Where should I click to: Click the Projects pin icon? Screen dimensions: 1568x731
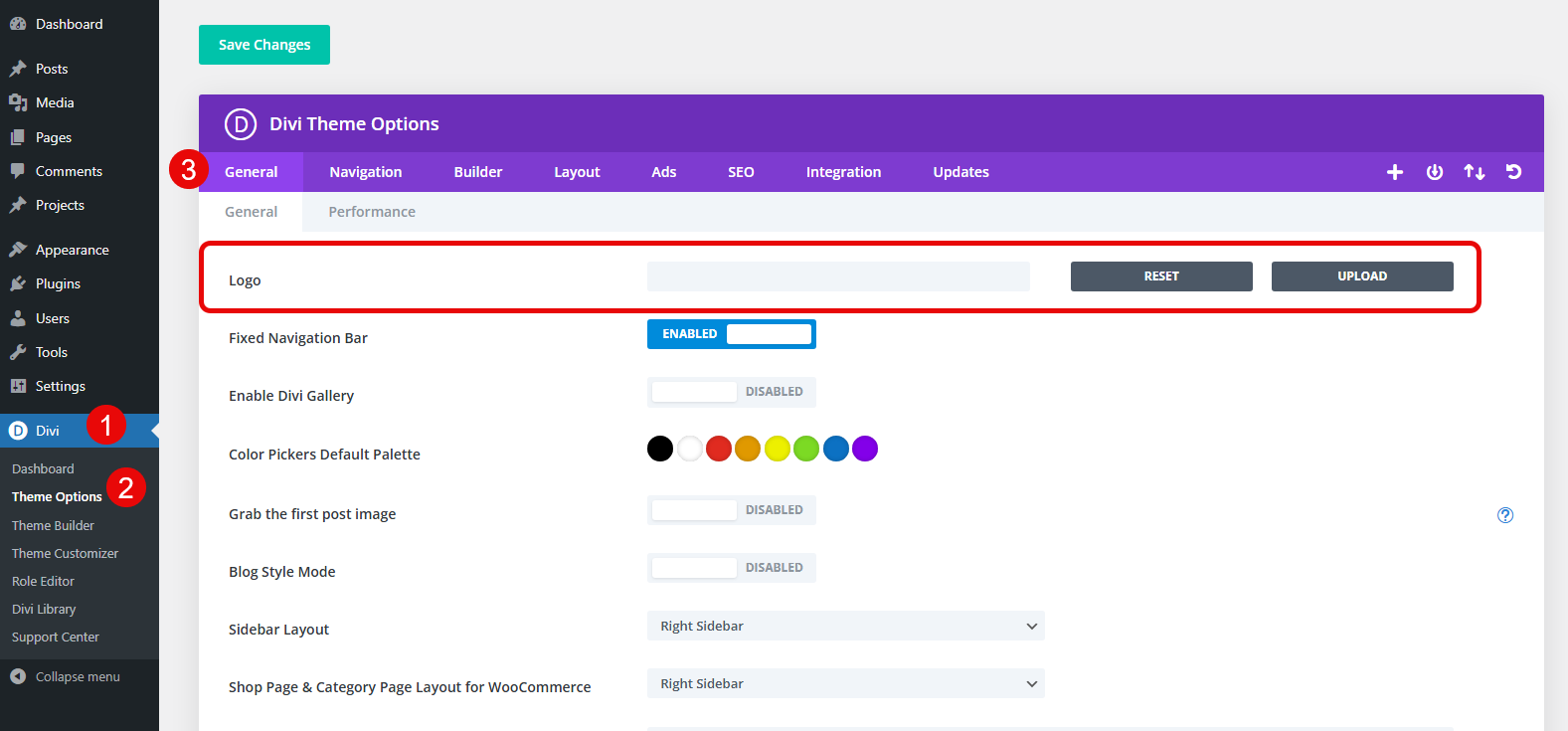[18, 205]
